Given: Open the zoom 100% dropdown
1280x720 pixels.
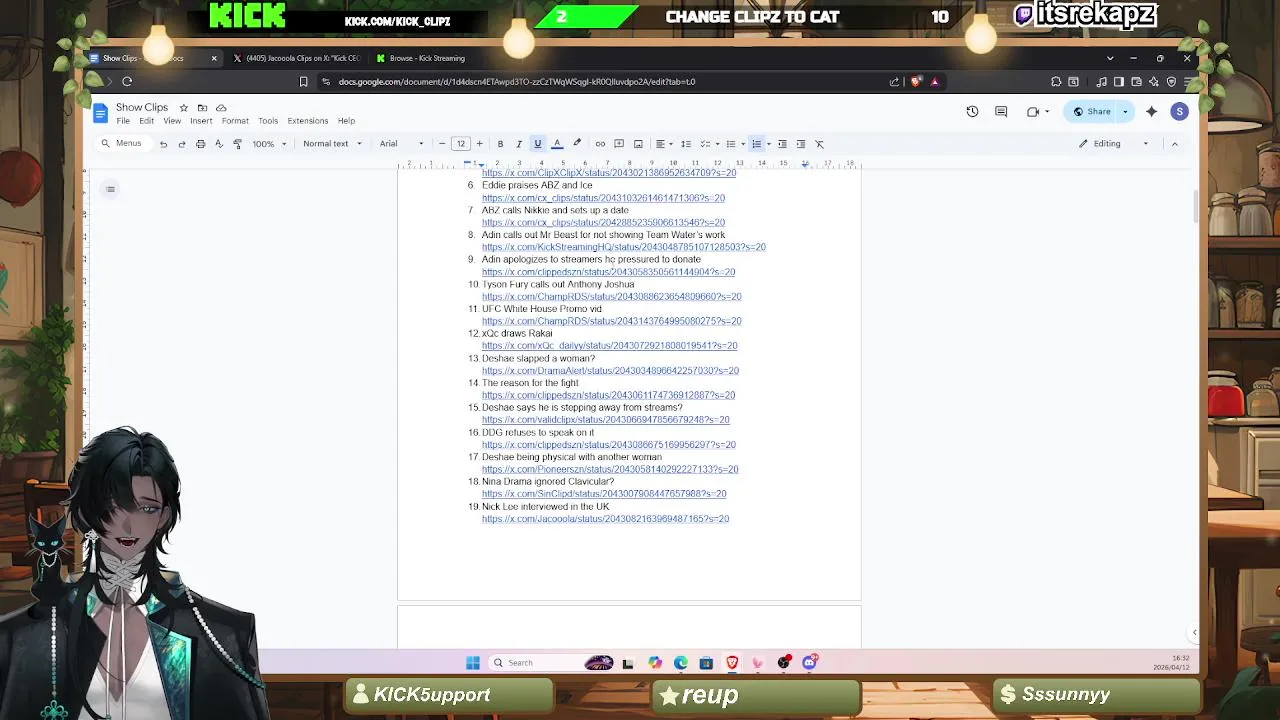Looking at the screenshot, I should click(x=269, y=144).
